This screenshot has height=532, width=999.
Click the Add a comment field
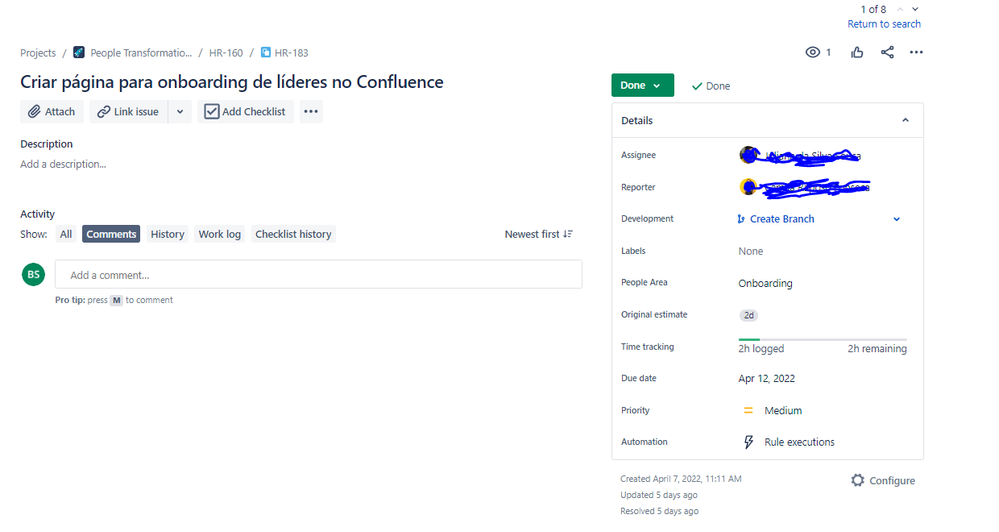click(319, 275)
